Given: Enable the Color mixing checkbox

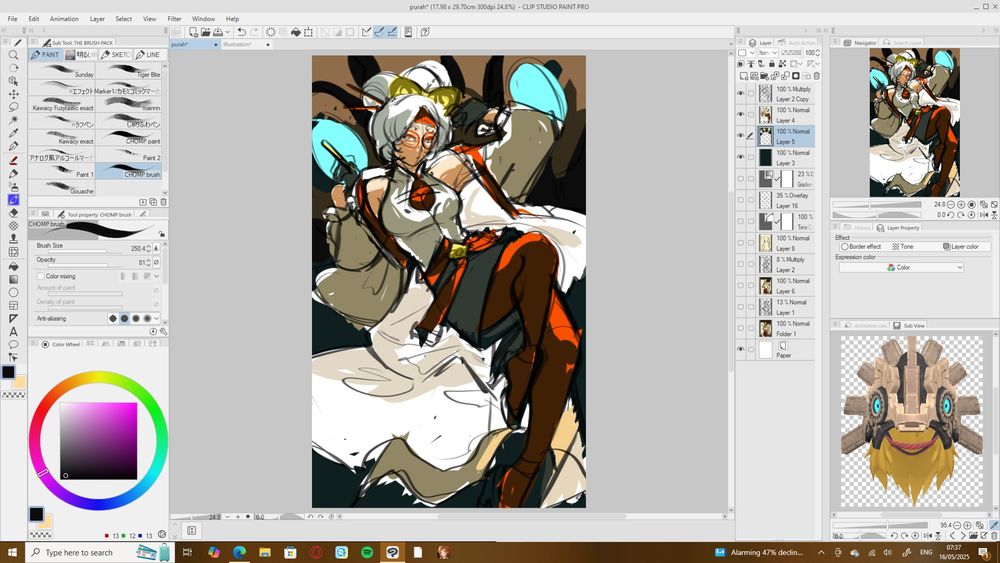Looking at the screenshot, I should [40, 276].
